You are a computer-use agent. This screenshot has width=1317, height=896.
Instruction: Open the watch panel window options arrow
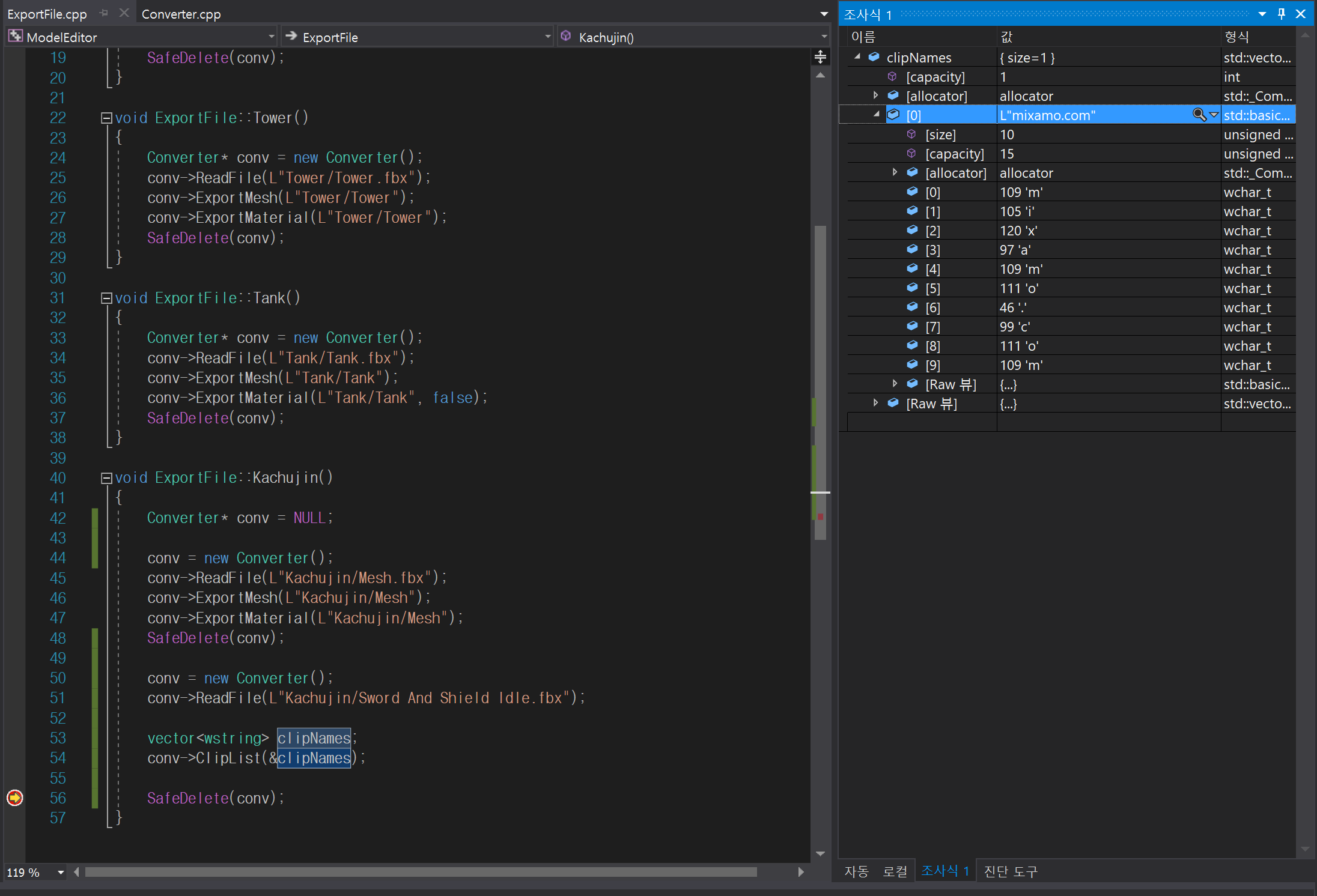pyautogui.click(x=1262, y=14)
